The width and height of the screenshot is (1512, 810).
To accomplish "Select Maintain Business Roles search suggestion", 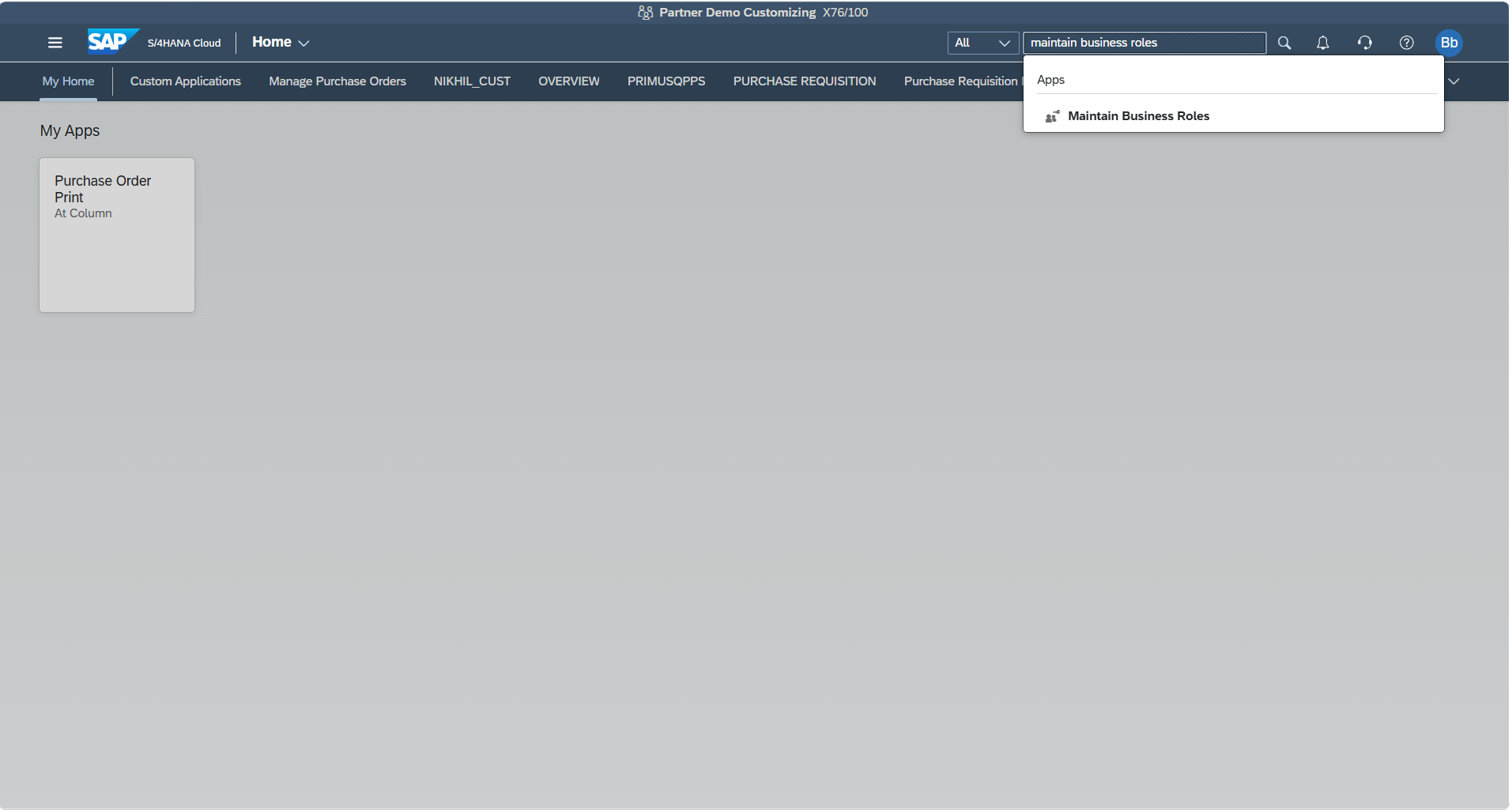I will (1233, 116).
